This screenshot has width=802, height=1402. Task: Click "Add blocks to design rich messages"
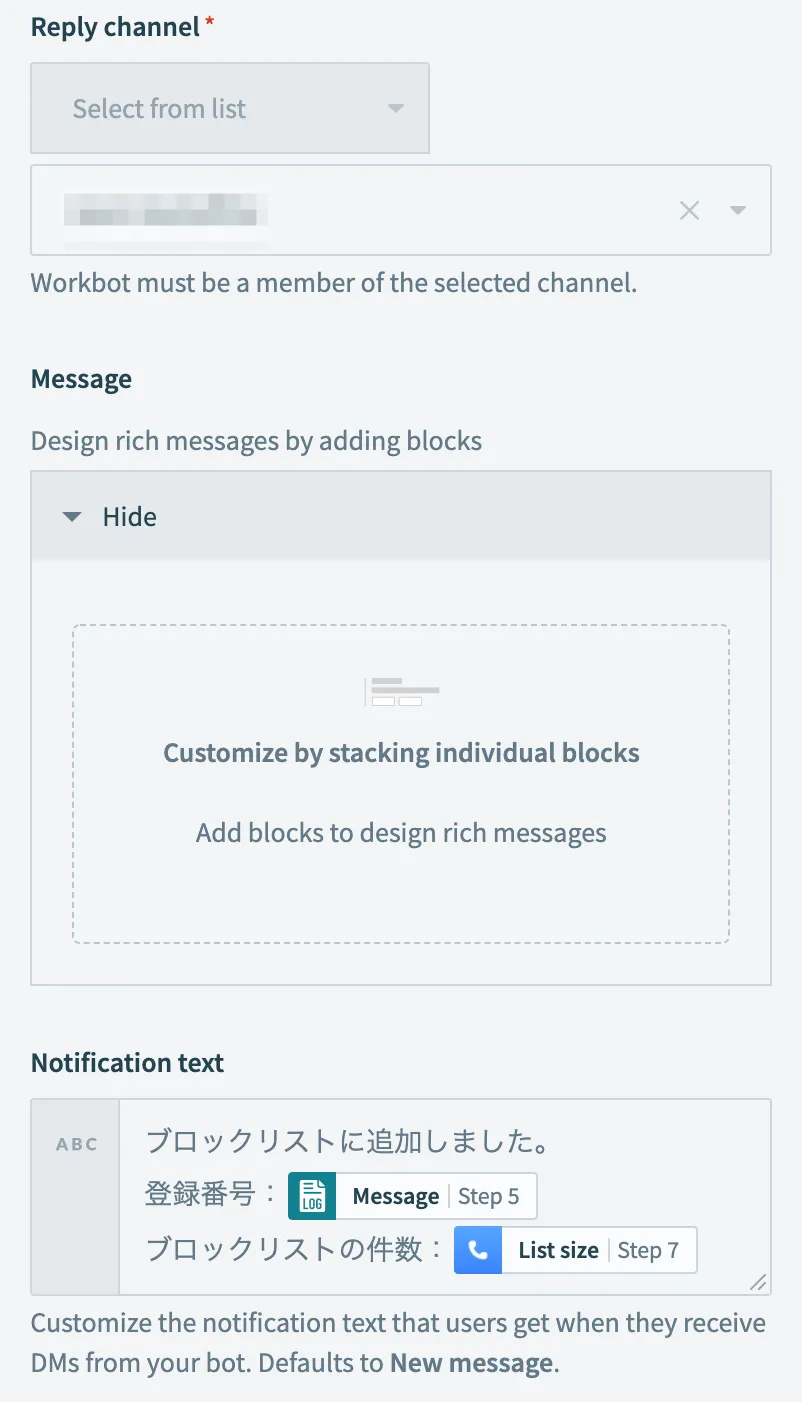(x=401, y=833)
